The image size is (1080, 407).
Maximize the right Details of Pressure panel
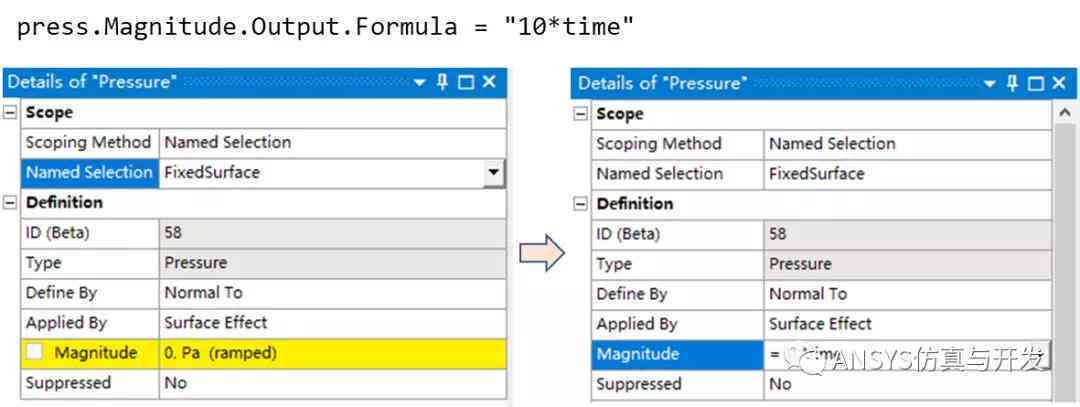[1036, 84]
